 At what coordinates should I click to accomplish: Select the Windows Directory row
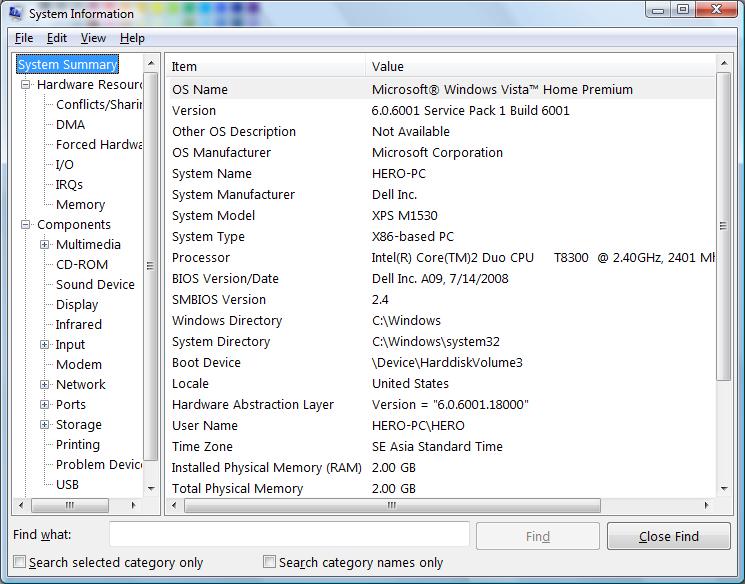pyautogui.click(x=442, y=320)
